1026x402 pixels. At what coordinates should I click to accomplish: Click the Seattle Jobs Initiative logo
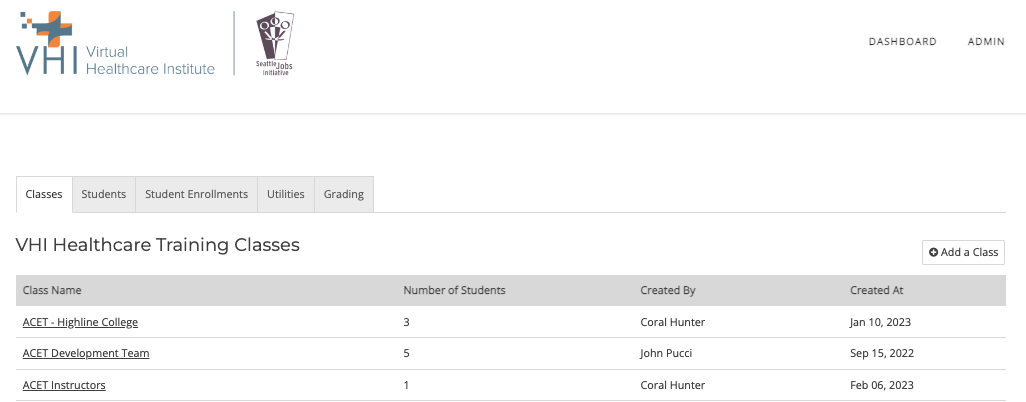[274, 43]
